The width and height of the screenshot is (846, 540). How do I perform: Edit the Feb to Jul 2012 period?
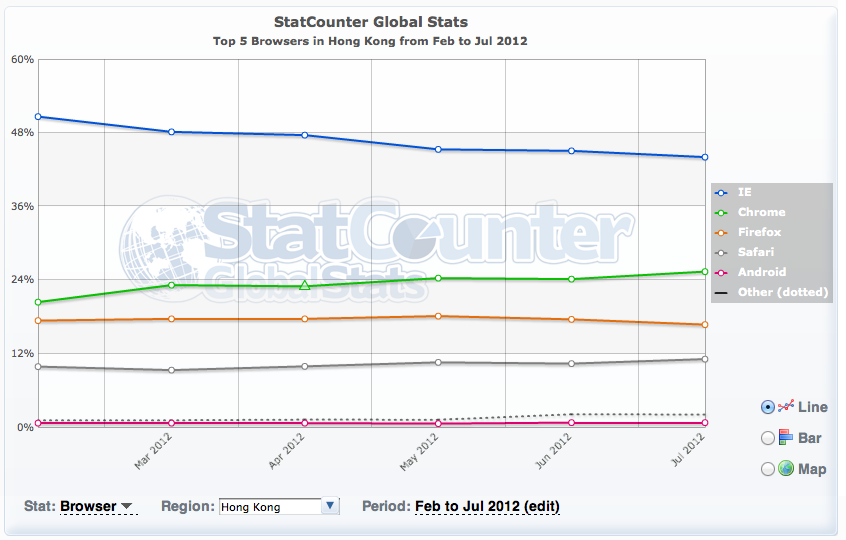pos(487,506)
